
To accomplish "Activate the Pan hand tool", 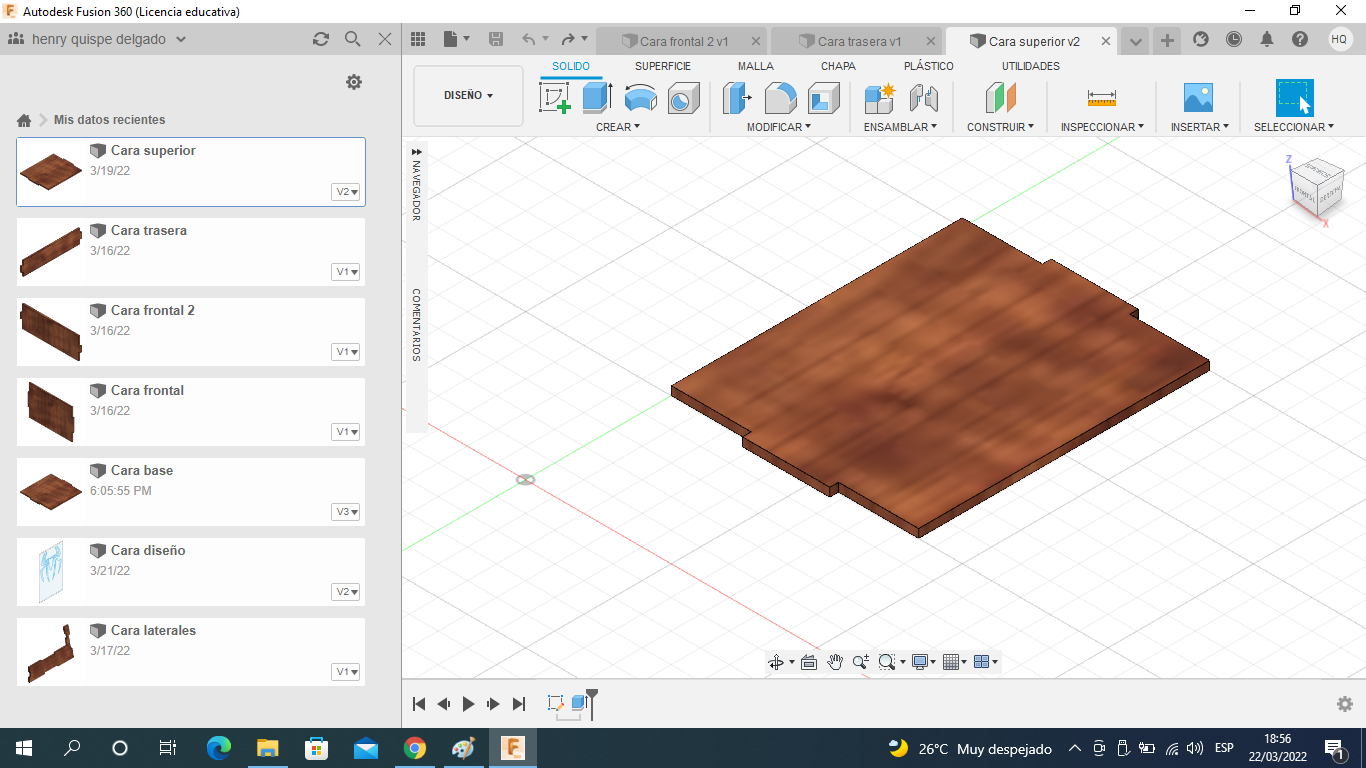I will click(835, 662).
